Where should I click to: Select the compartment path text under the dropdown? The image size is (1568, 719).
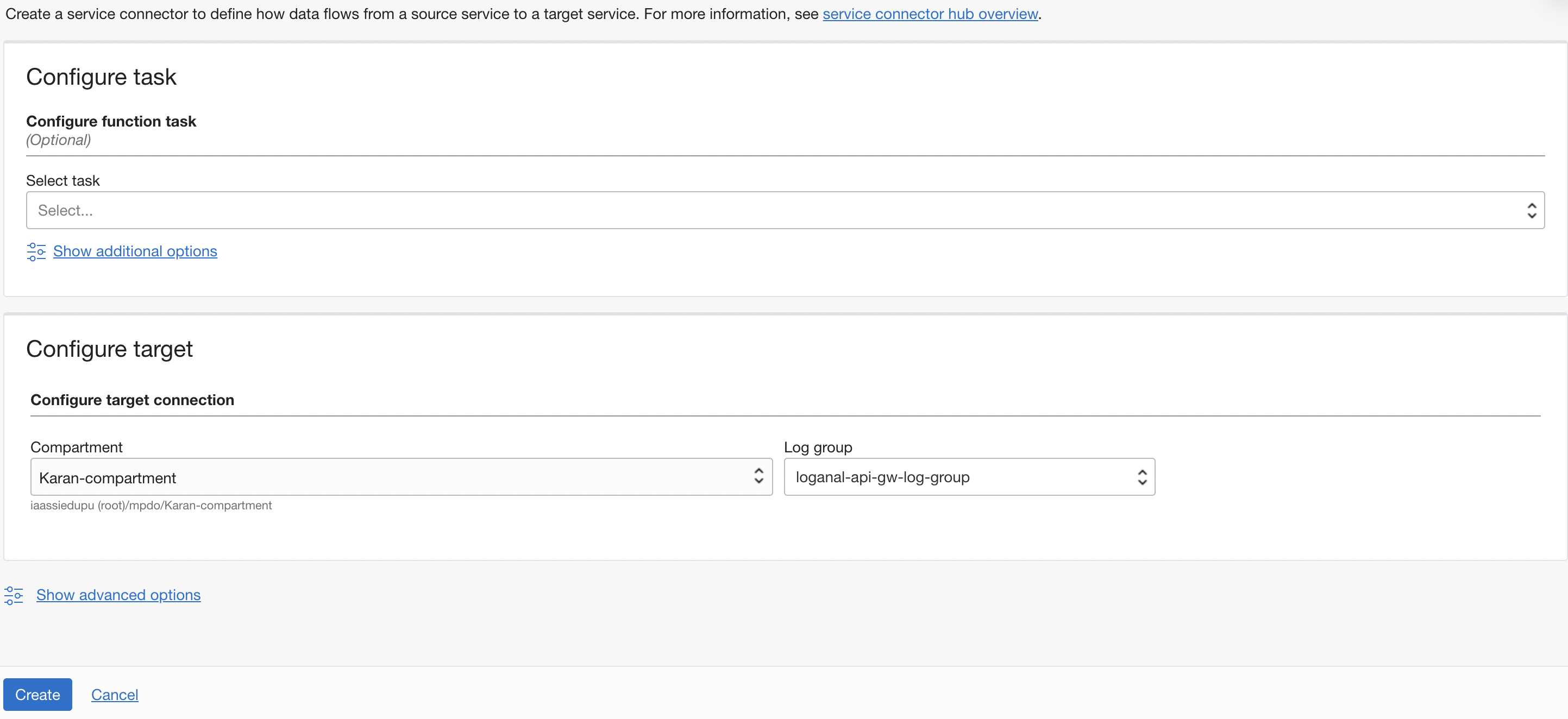click(151, 505)
